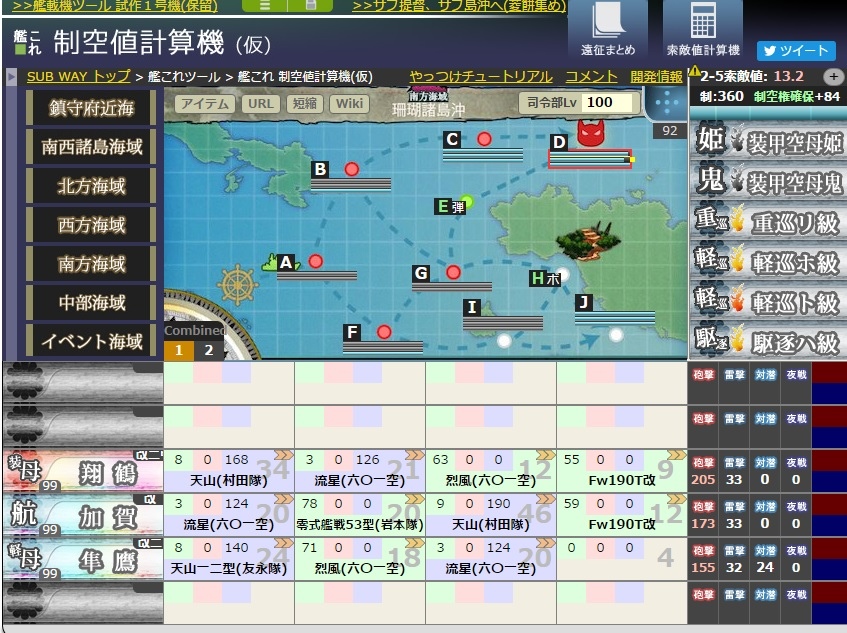Open the empty ship slot below 隼鷹
The image size is (847, 633).
click(83, 603)
